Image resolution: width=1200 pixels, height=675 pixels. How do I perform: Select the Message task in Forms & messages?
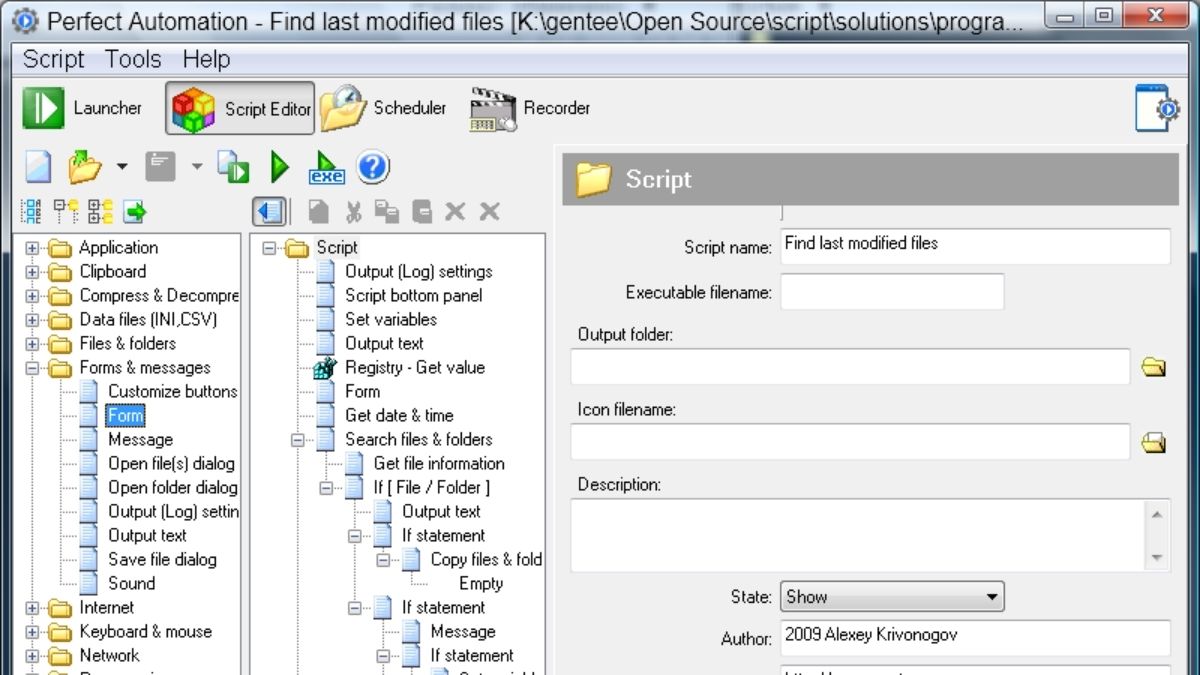click(x=140, y=439)
